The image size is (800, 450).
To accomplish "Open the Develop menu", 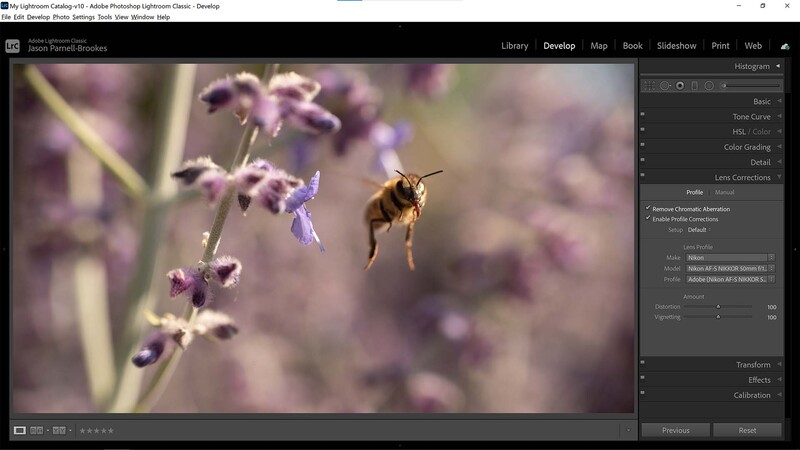I will 38,17.
